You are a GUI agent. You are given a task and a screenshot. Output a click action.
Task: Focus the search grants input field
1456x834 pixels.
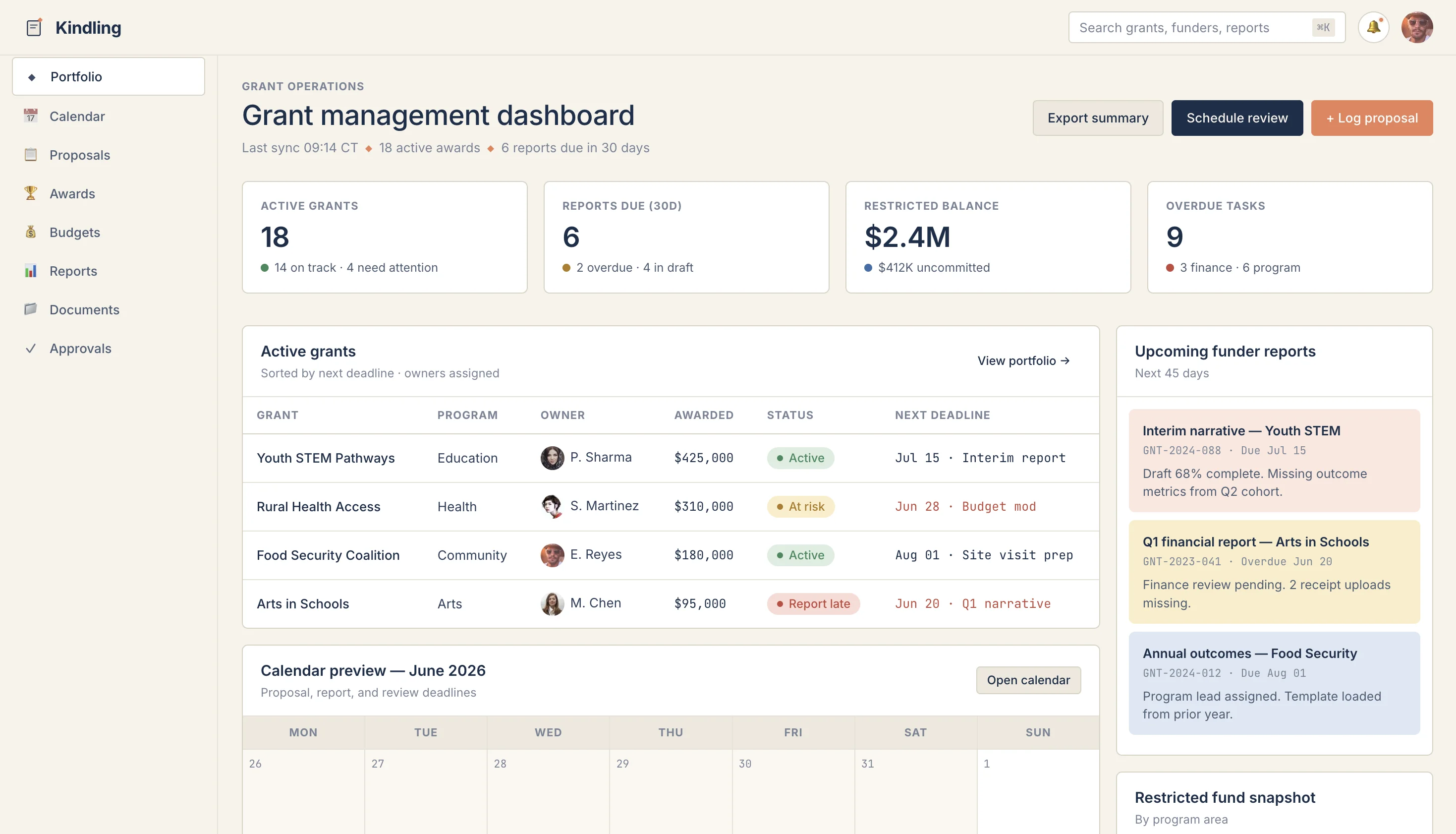pos(1206,27)
